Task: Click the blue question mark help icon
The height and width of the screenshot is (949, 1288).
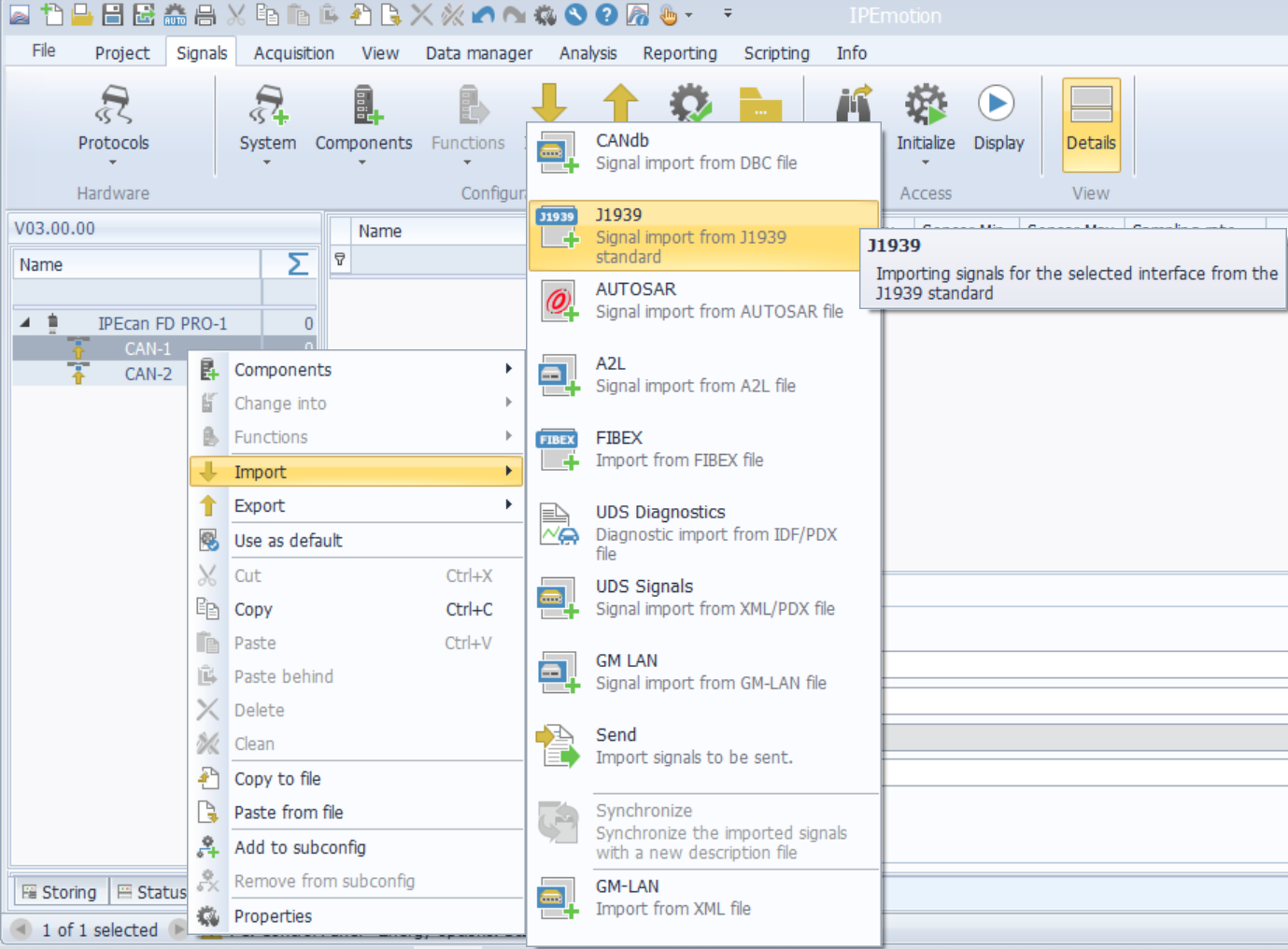Action: (x=606, y=15)
